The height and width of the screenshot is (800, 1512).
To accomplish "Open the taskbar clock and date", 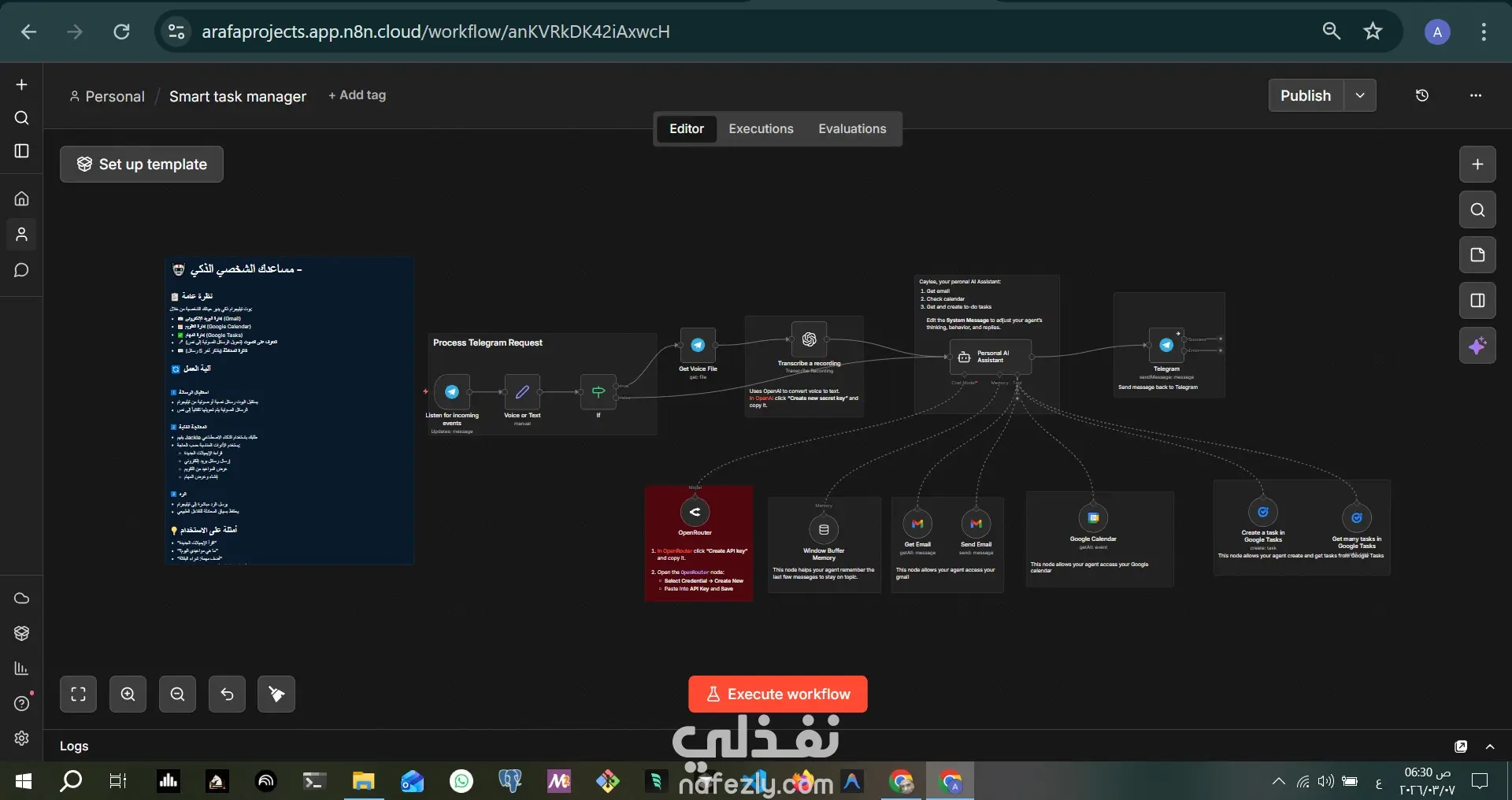I will [1427, 781].
